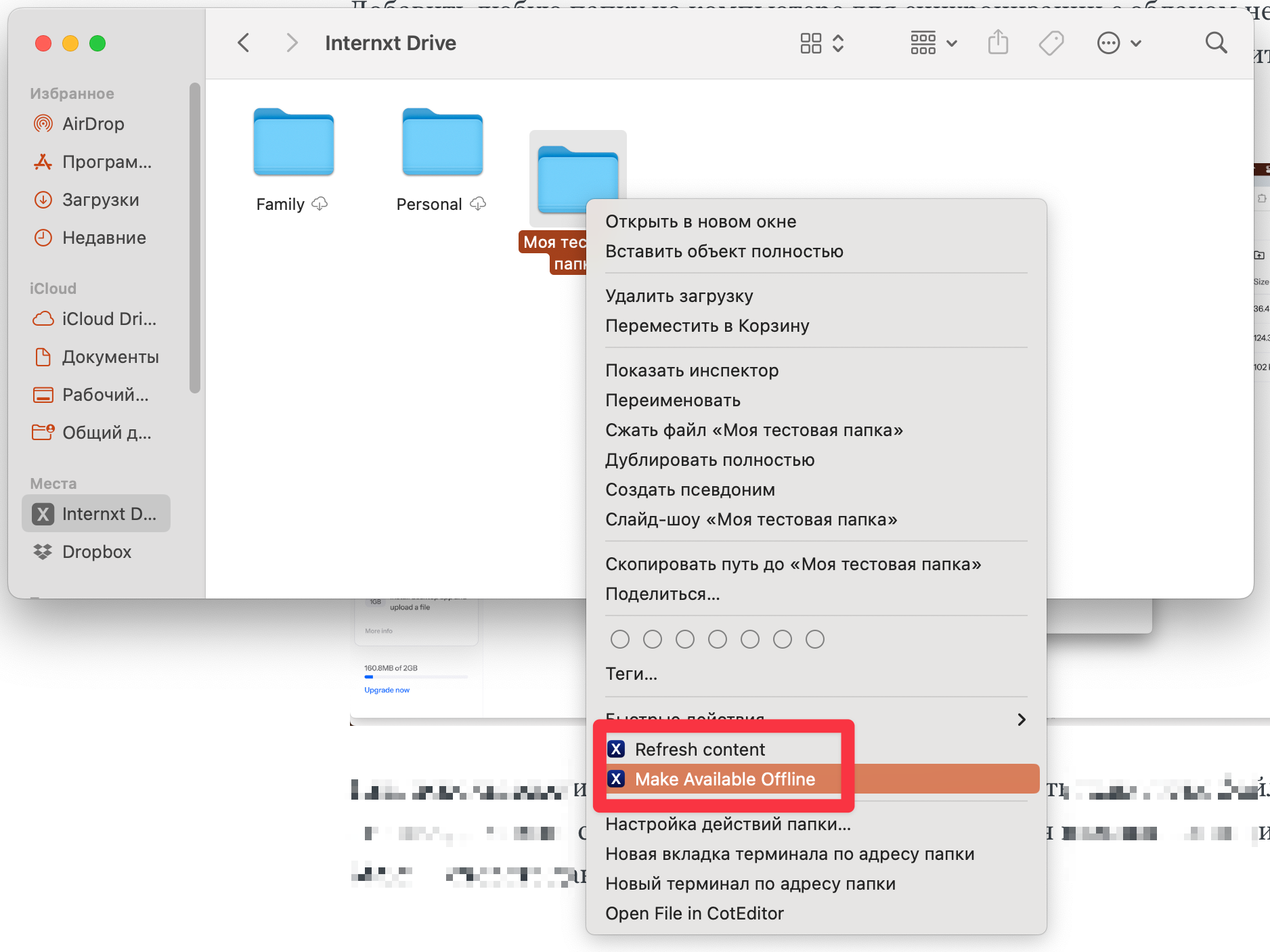Choose Переименовать from context menu
1270x952 pixels.
816,400
